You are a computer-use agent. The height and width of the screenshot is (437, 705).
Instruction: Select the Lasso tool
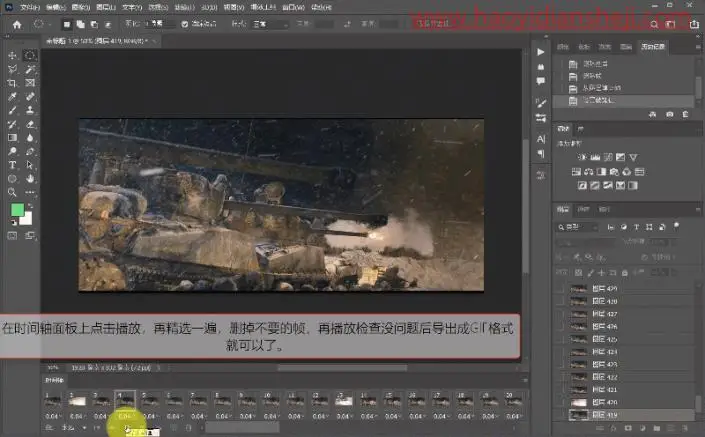point(13,69)
